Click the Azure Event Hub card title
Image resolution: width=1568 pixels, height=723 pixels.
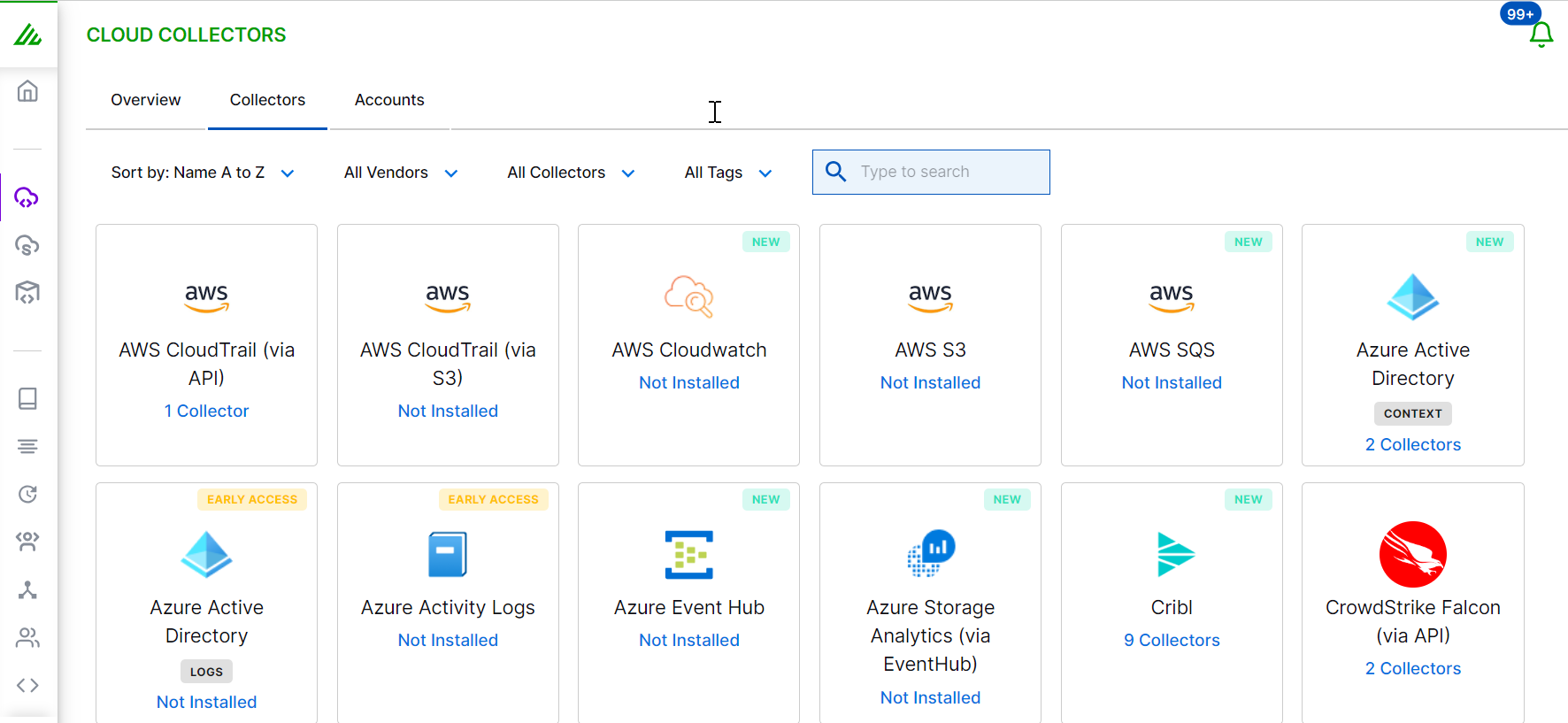click(689, 607)
